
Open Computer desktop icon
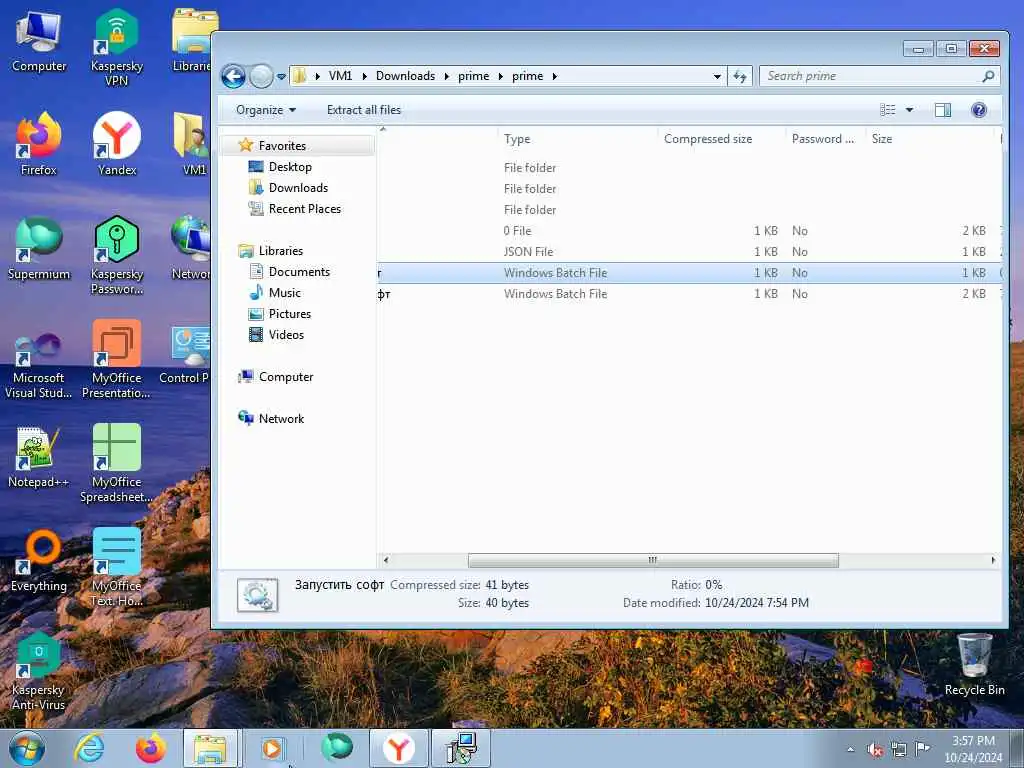[39, 42]
